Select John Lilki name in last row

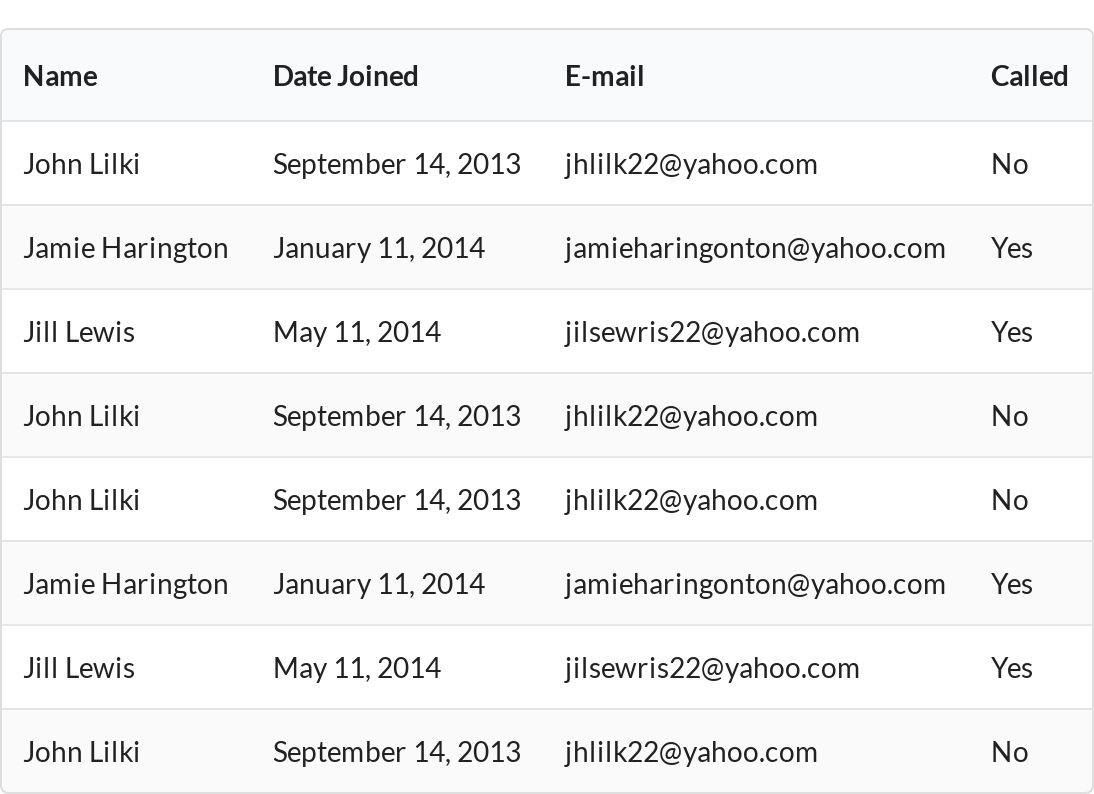82,752
